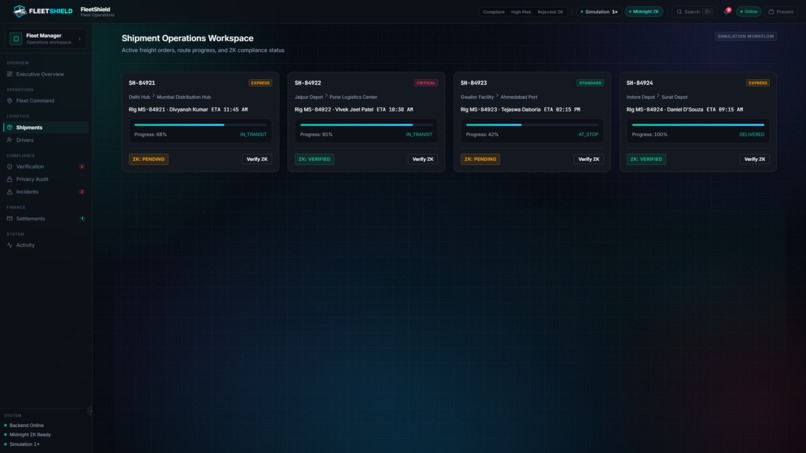The height and width of the screenshot is (453, 806).
Task: Collapse the sidebar using the edge handle
Action: [x=90, y=411]
